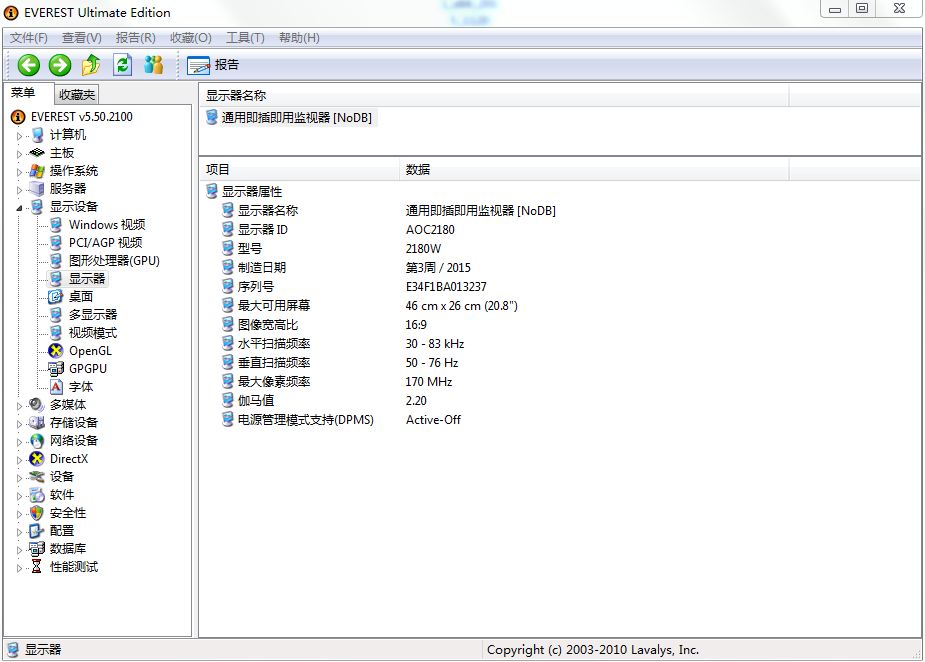Click the refresh toolbar icon
925x662 pixels.
pos(122,65)
